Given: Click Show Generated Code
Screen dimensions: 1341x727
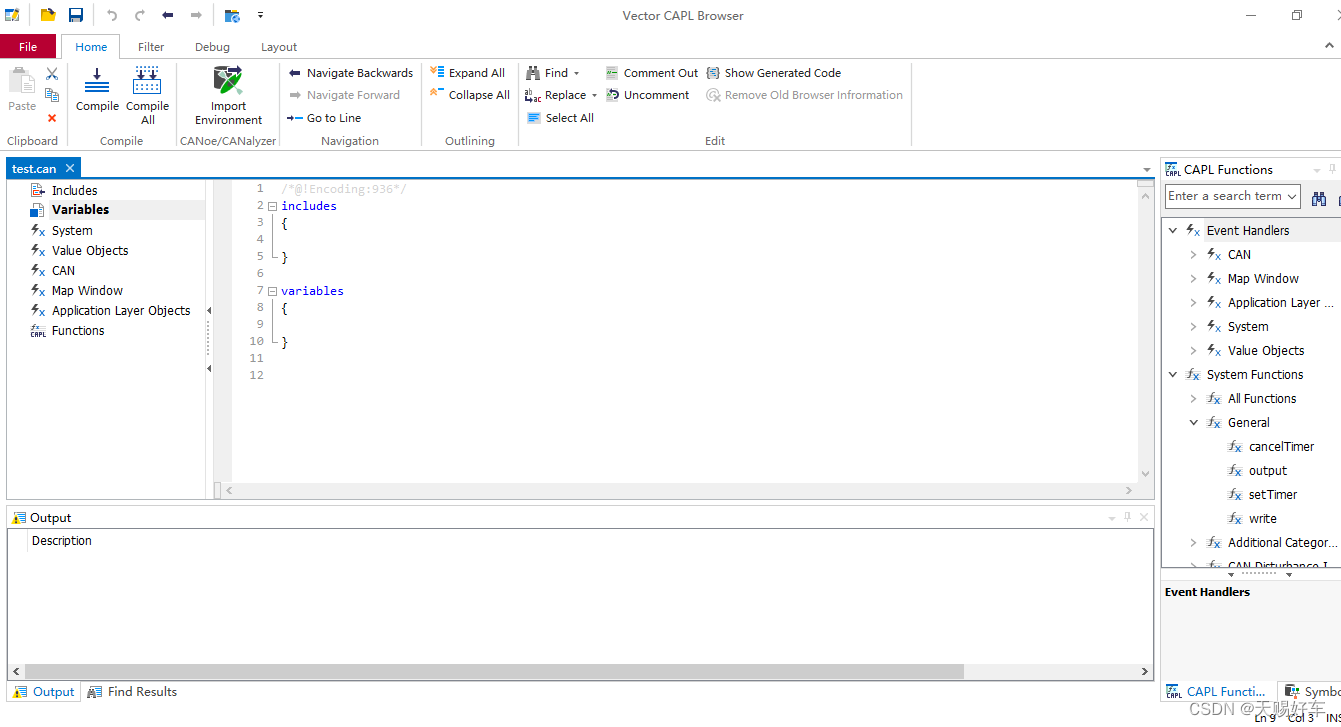Looking at the screenshot, I should 774,73.
